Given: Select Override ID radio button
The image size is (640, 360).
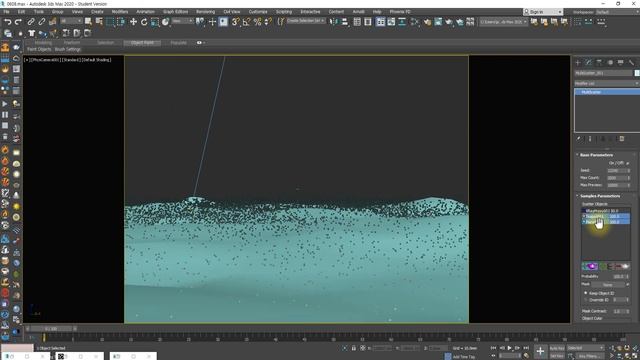Looking at the screenshot, I should [586, 300].
